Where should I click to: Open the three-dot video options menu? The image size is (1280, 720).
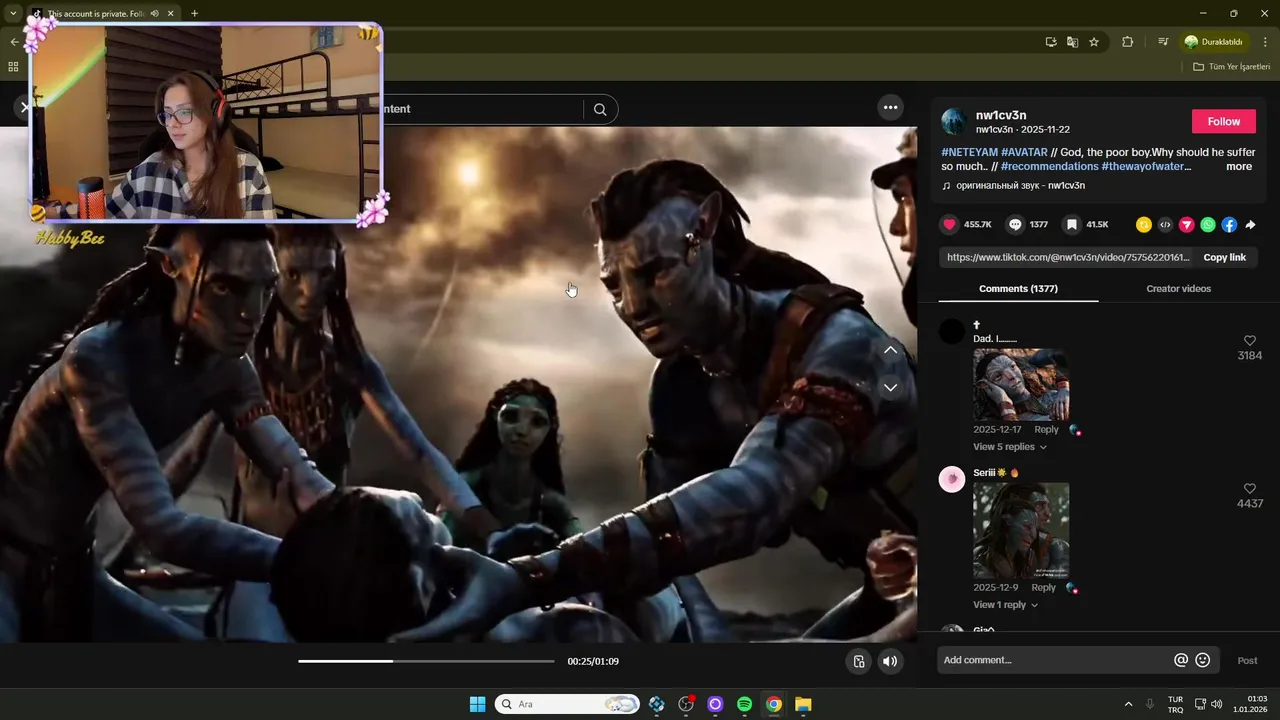tap(890, 107)
